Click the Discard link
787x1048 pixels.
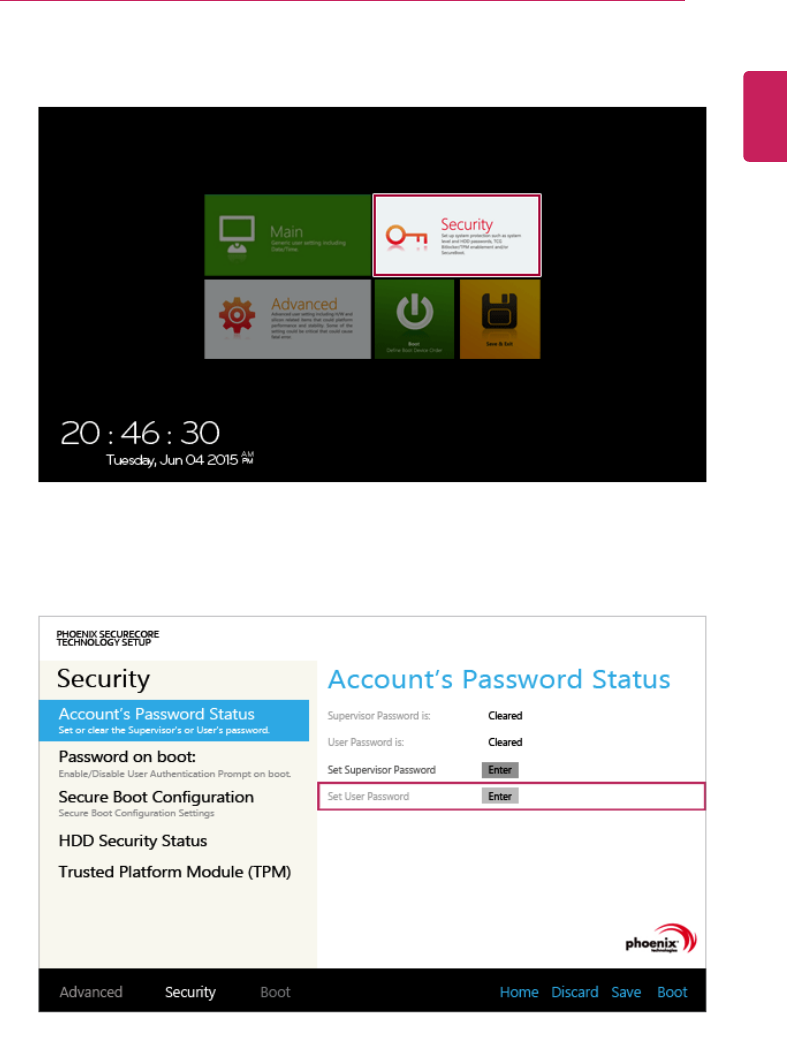pos(574,992)
